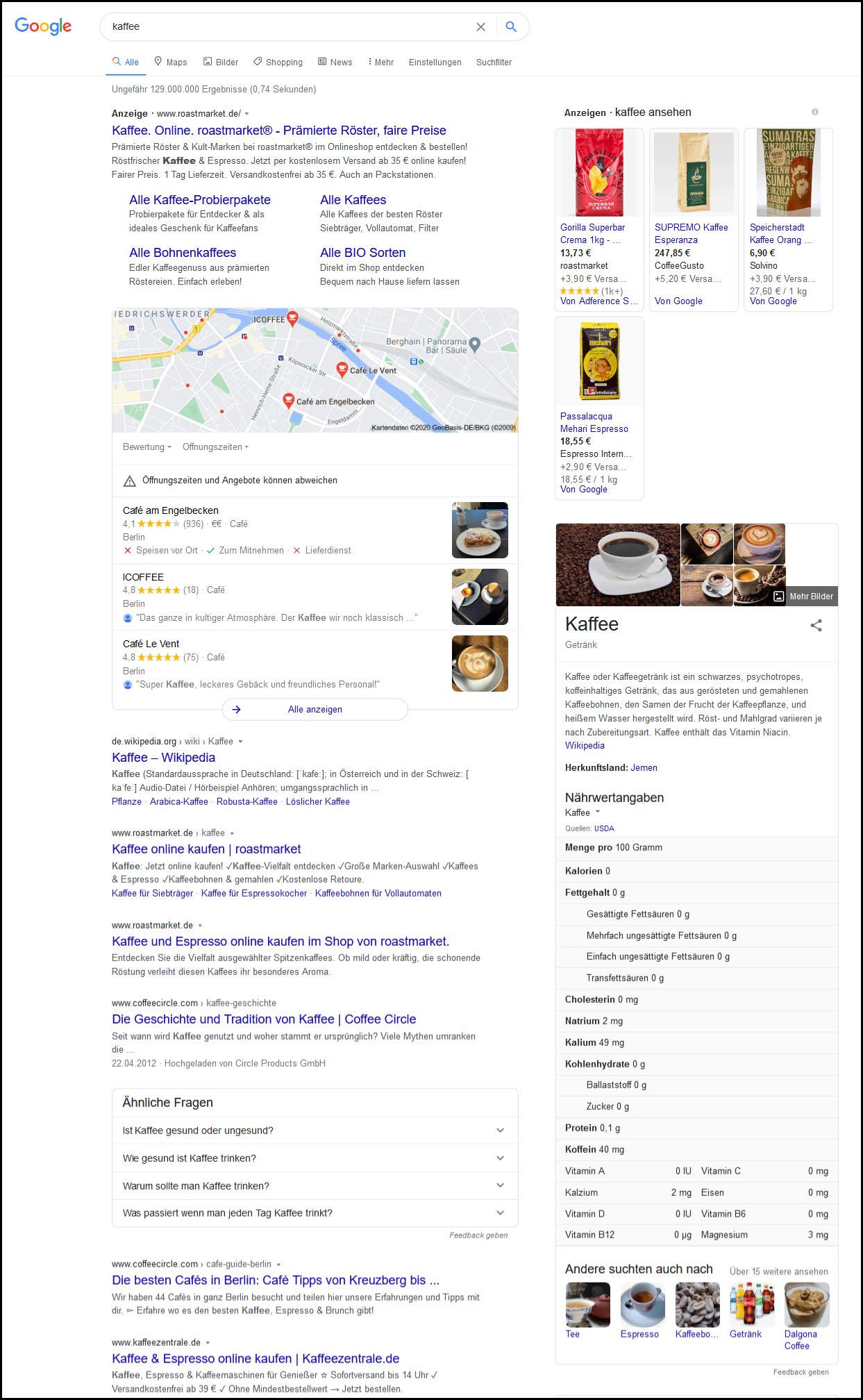
Task: Click the ads info icon beside kaffee ansehen
Action: click(815, 112)
